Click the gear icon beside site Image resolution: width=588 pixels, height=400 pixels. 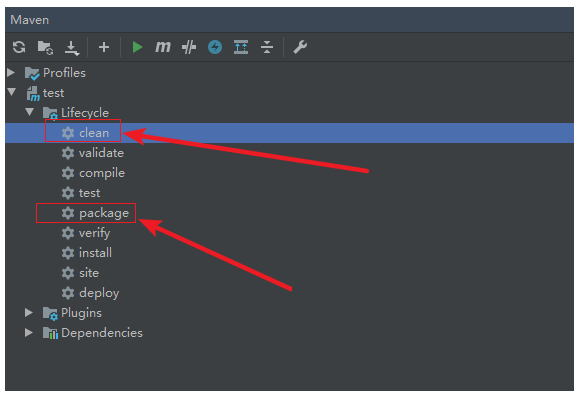coord(68,273)
